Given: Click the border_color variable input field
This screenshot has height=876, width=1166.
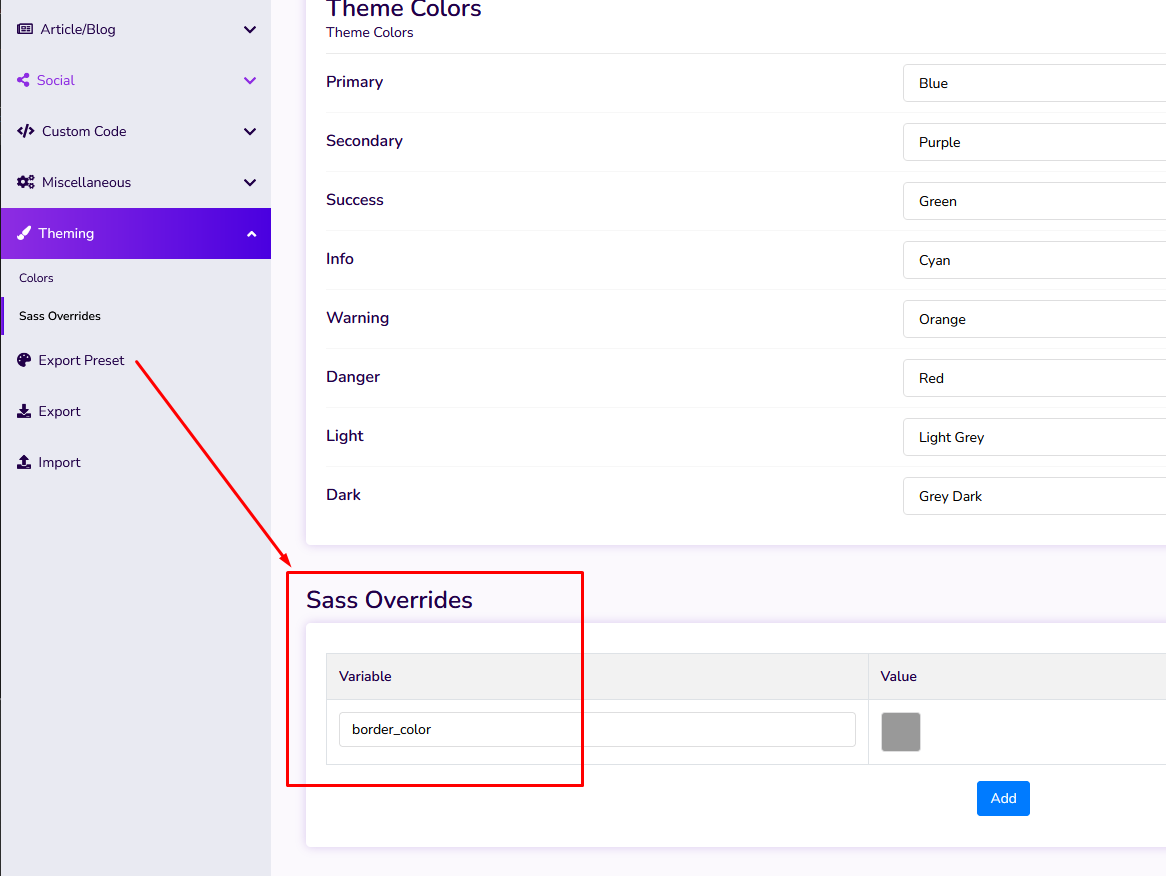Looking at the screenshot, I should pos(597,730).
